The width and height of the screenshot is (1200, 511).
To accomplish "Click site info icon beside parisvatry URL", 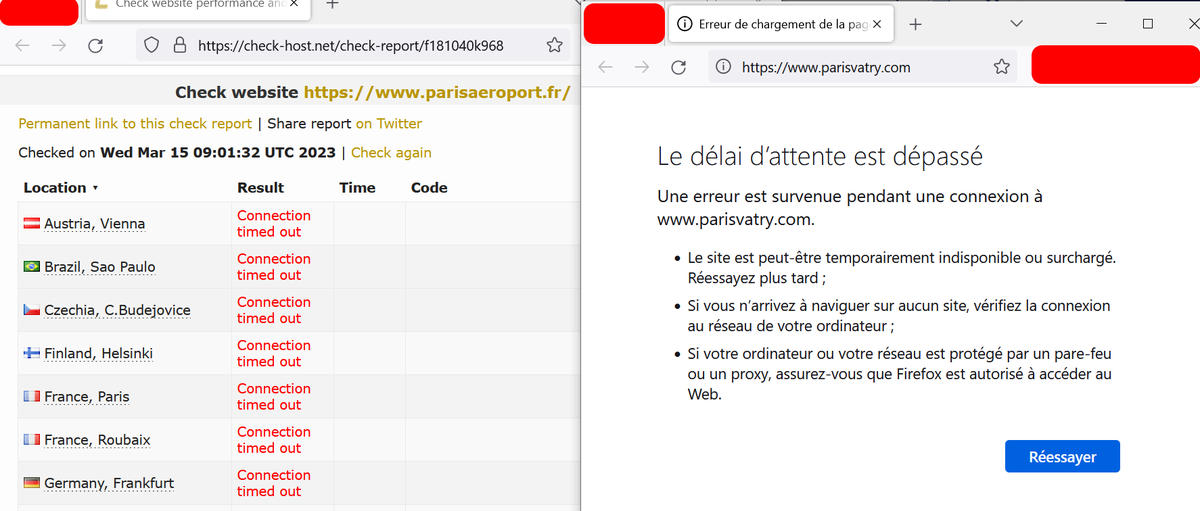I will point(724,67).
